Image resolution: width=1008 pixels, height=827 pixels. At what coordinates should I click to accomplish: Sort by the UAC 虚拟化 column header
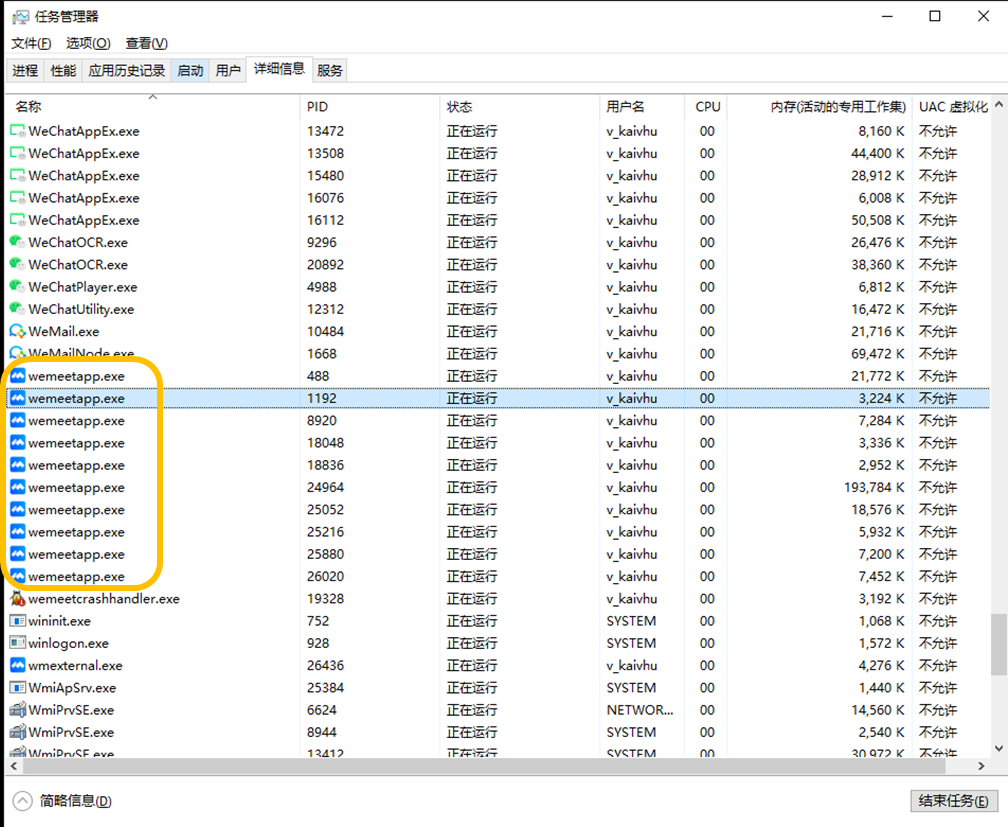(x=952, y=107)
